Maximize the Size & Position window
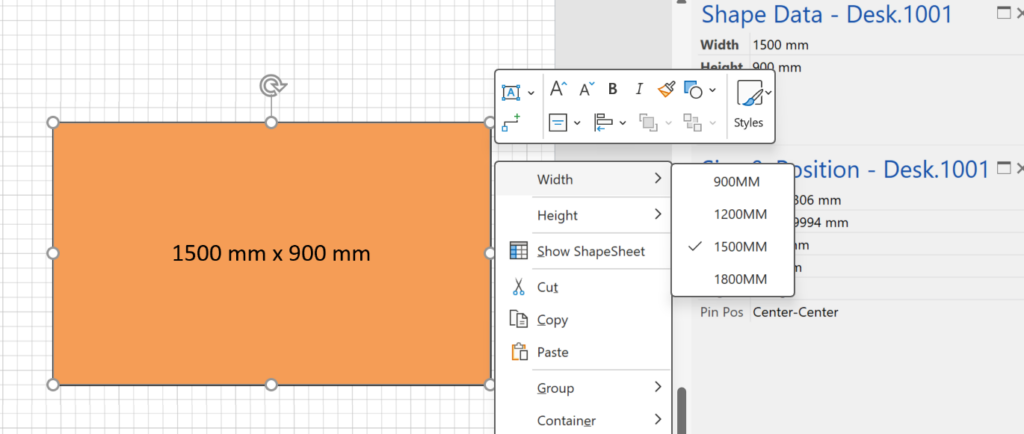The height and width of the screenshot is (434, 1024). (x=1004, y=168)
